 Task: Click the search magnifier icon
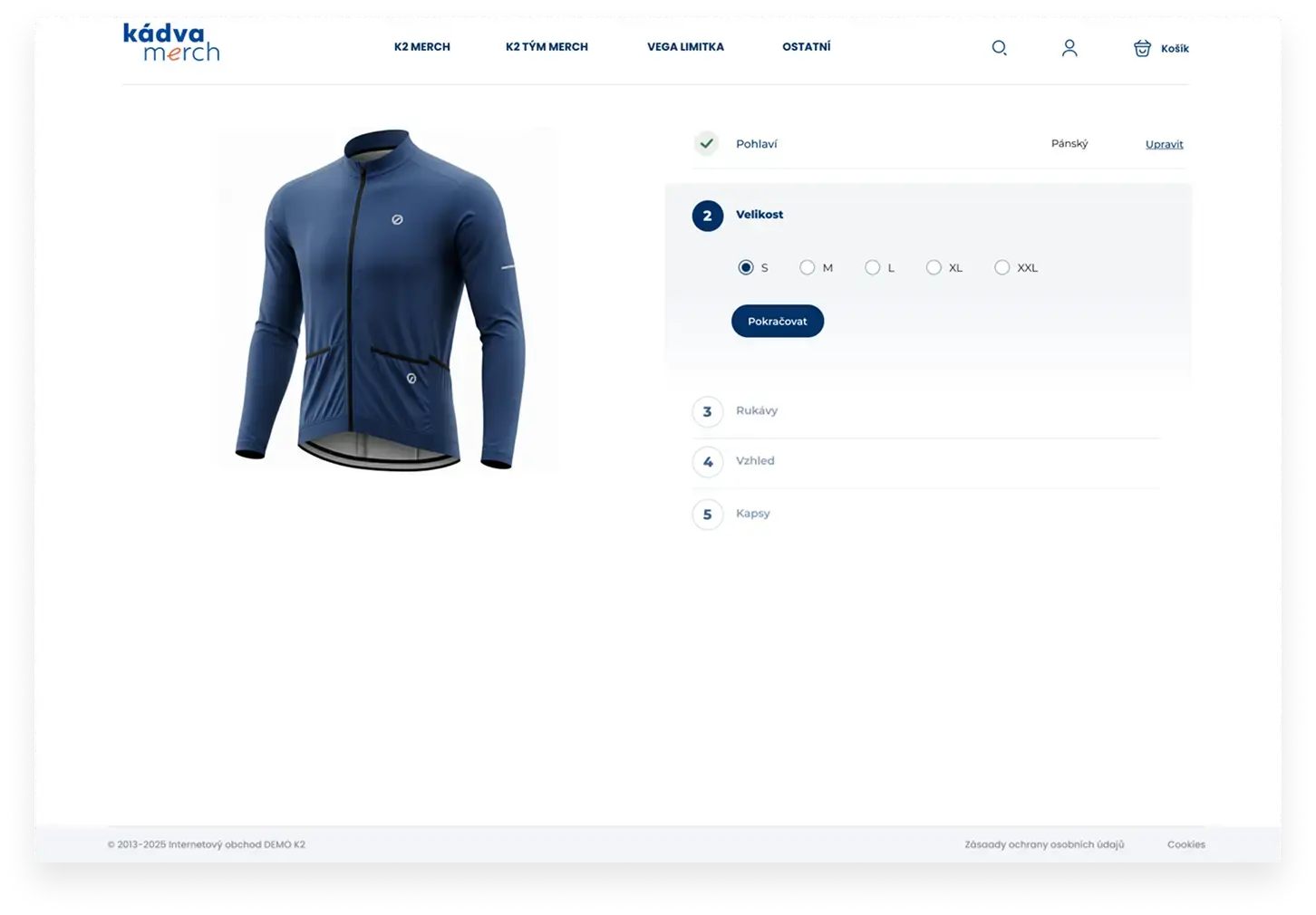pos(999,48)
